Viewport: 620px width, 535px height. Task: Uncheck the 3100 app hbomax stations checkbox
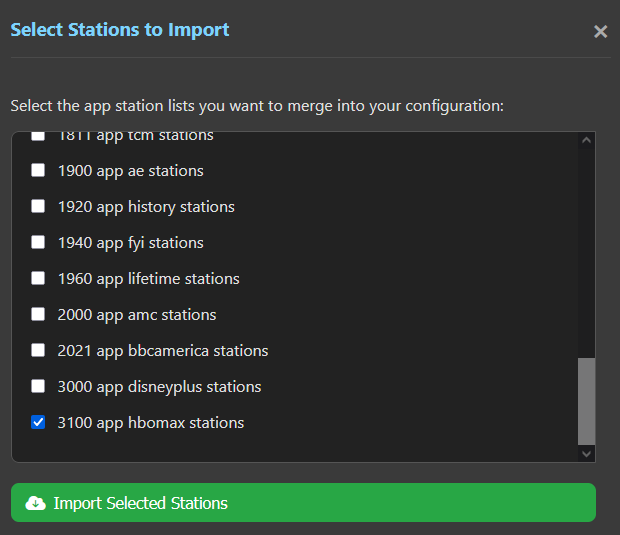pos(38,422)
